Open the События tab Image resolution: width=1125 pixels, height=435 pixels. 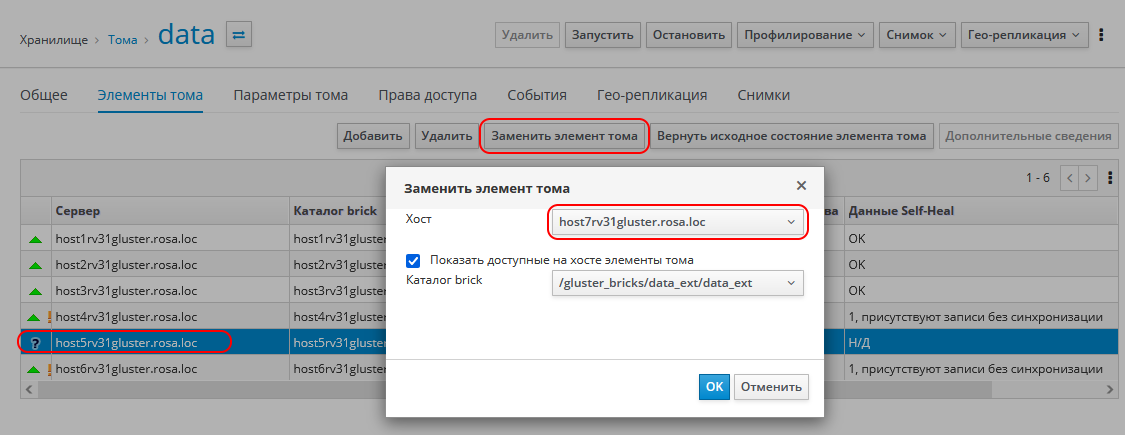[x=537, y=95]
